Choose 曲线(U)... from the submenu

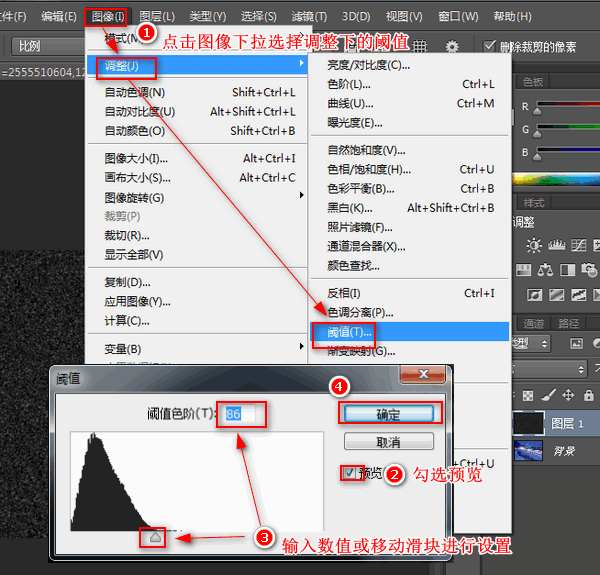(409, 103)
